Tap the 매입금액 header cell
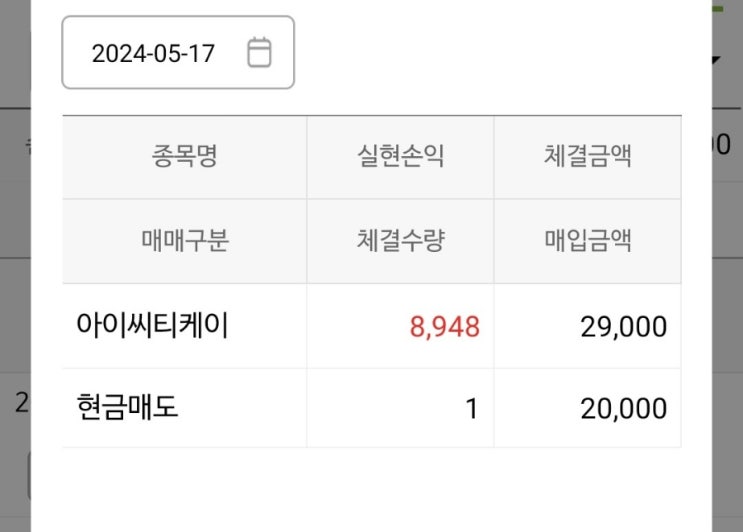743x532 pixels. [587, 241]
